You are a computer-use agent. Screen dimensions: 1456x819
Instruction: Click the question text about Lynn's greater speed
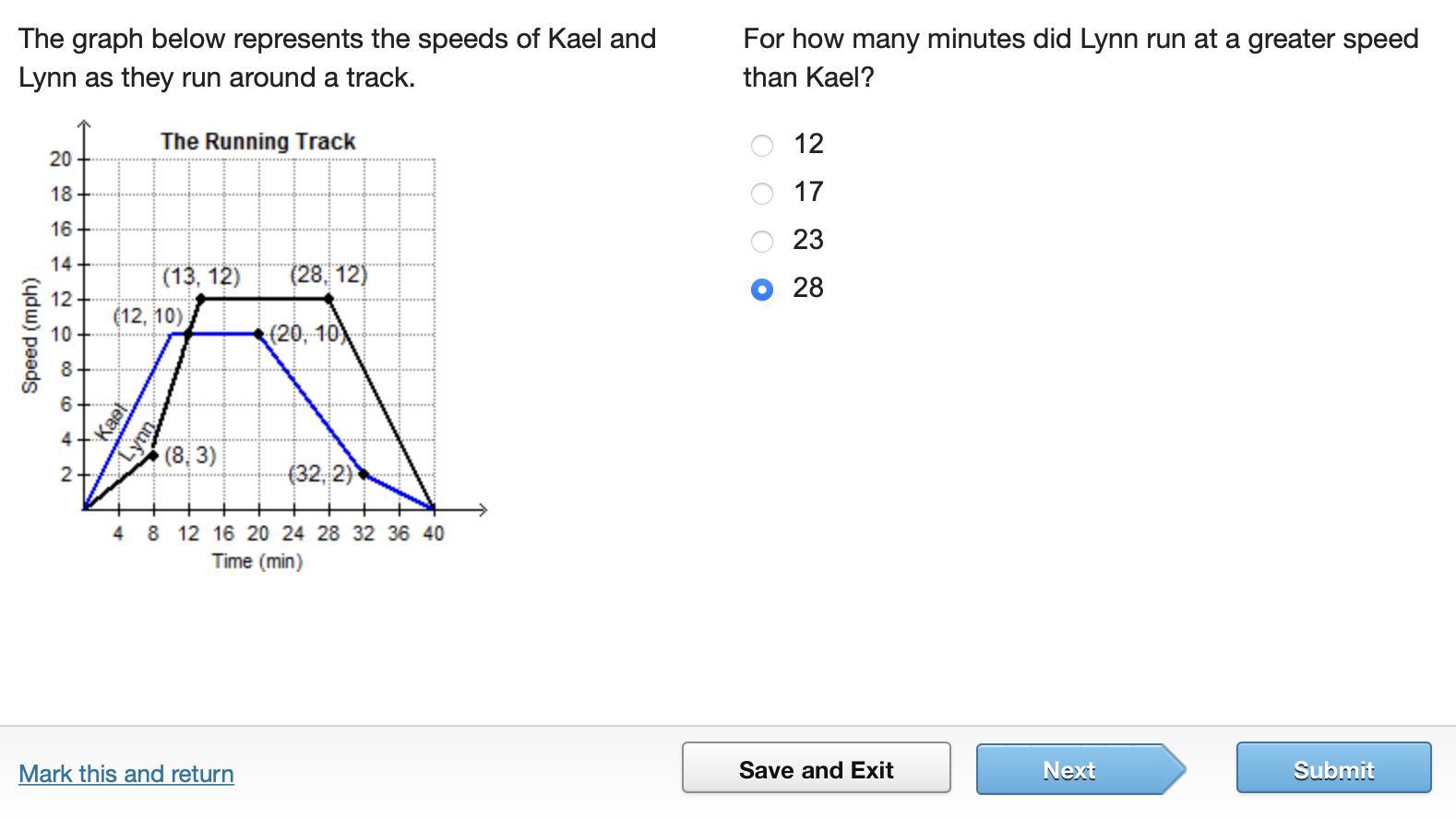click(1080, 57)
